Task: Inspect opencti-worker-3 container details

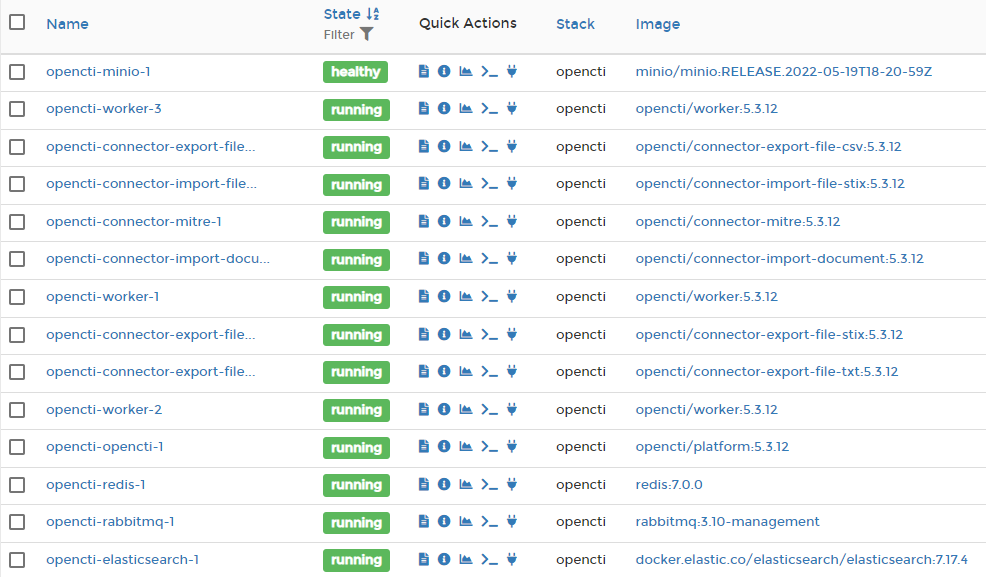Action: 444,109
